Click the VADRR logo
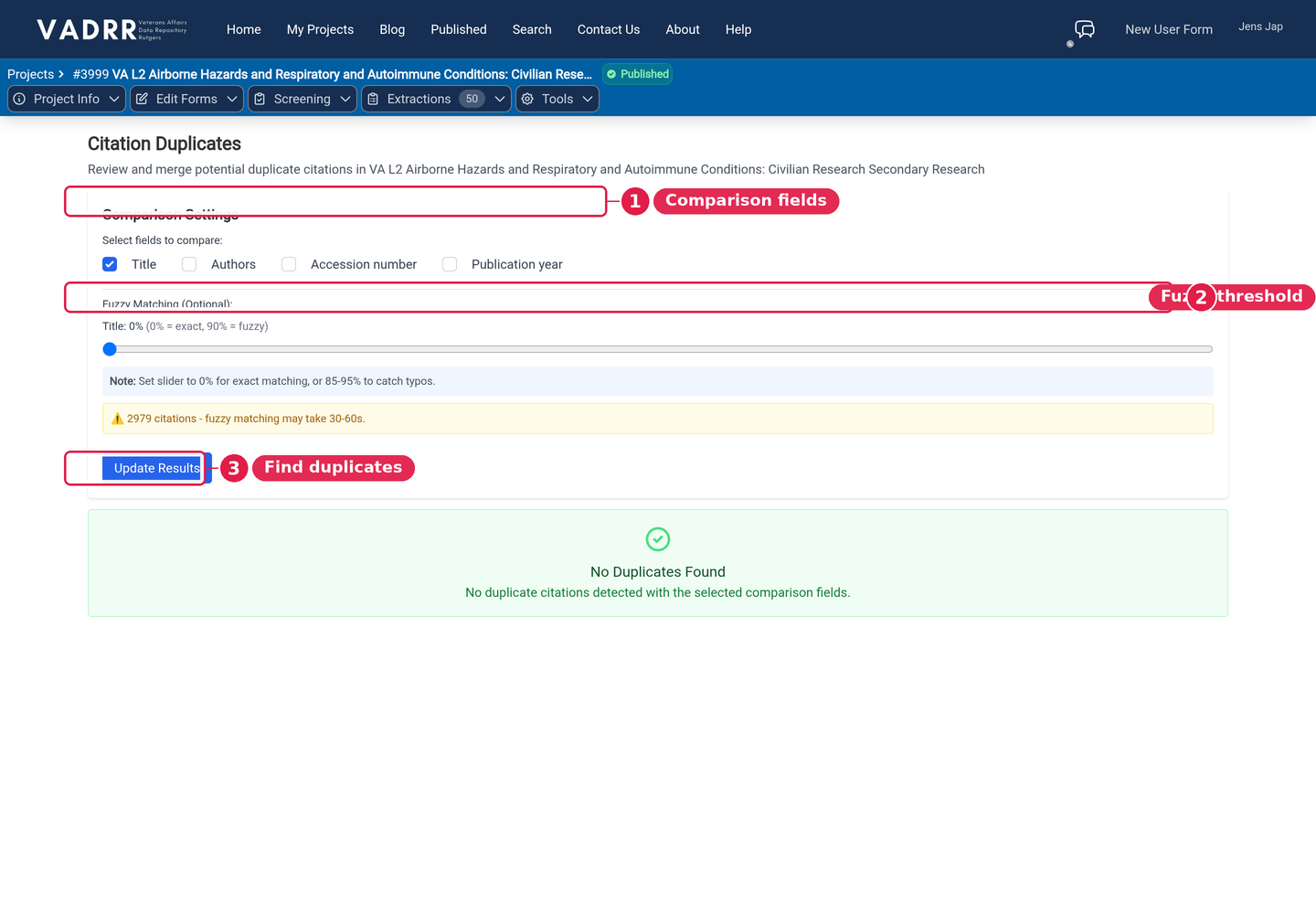 pyautogui.click(x=112, y=29)
